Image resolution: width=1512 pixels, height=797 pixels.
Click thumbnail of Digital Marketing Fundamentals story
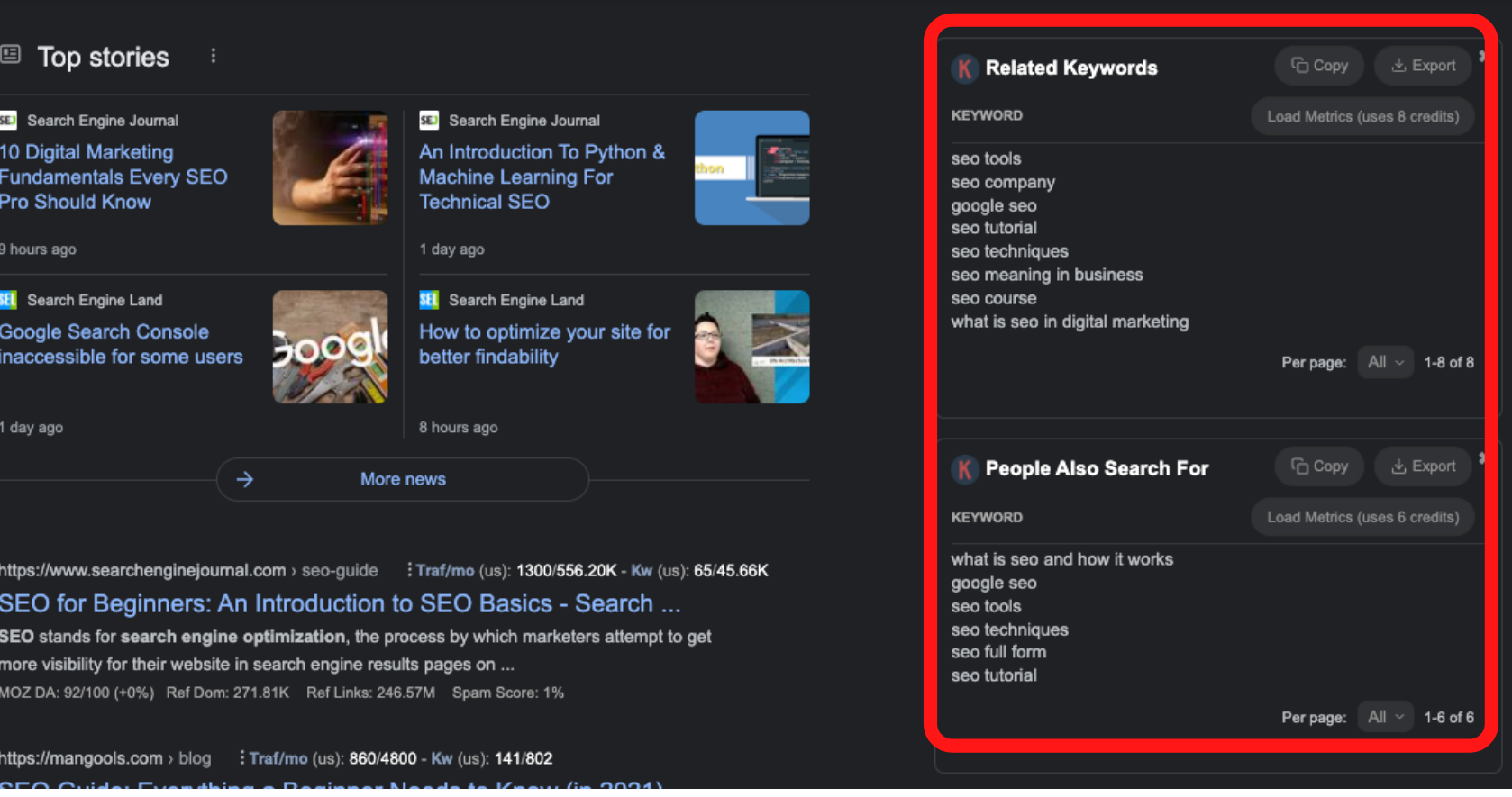tap(331, 168)
